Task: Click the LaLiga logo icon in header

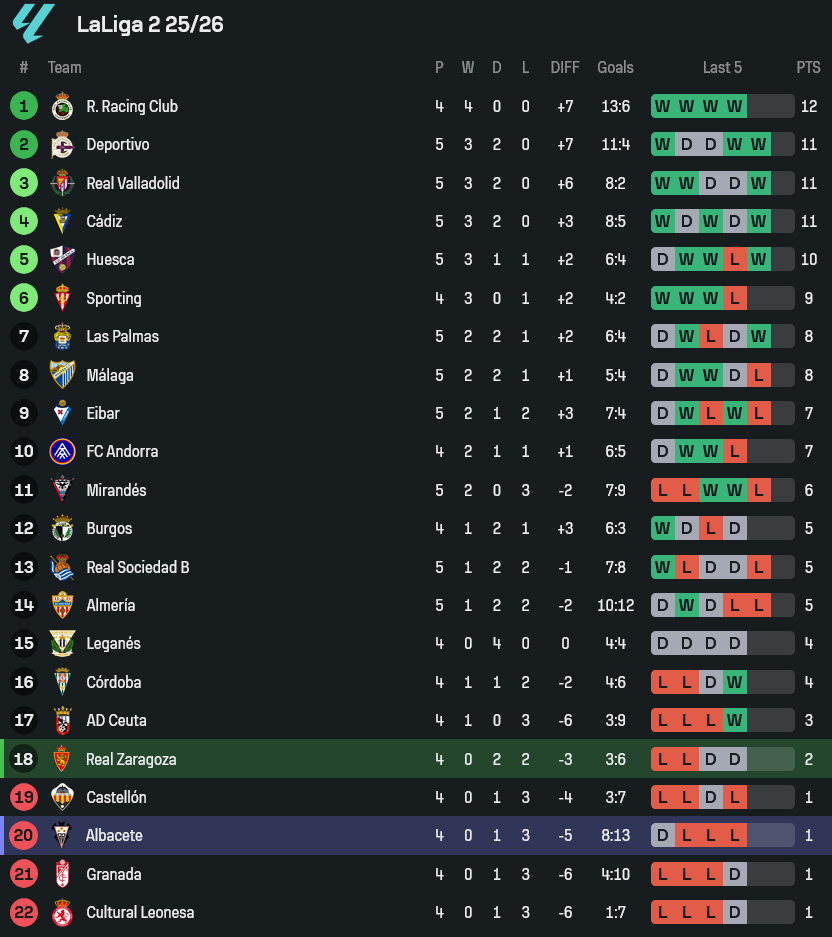Action: 33,24
